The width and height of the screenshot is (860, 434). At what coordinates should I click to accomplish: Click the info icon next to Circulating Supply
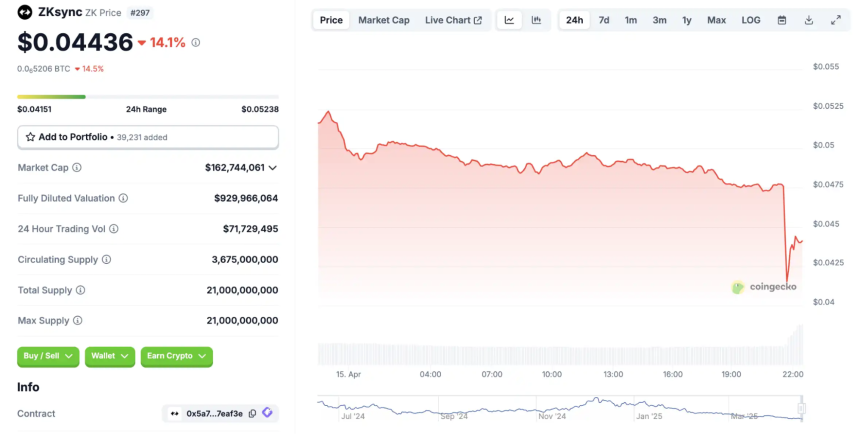(x=106, y=260)
